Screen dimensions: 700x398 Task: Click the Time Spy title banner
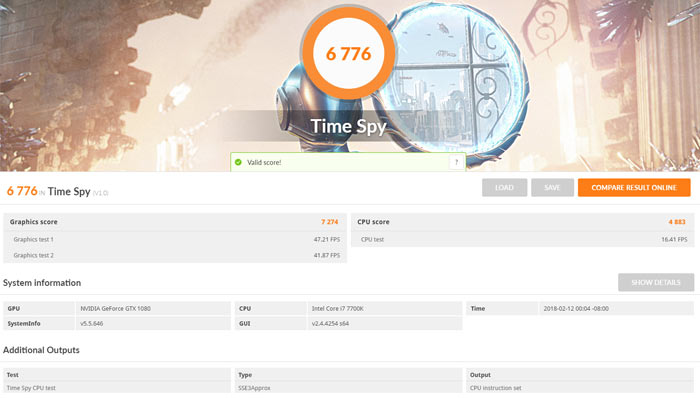(348, 126)
